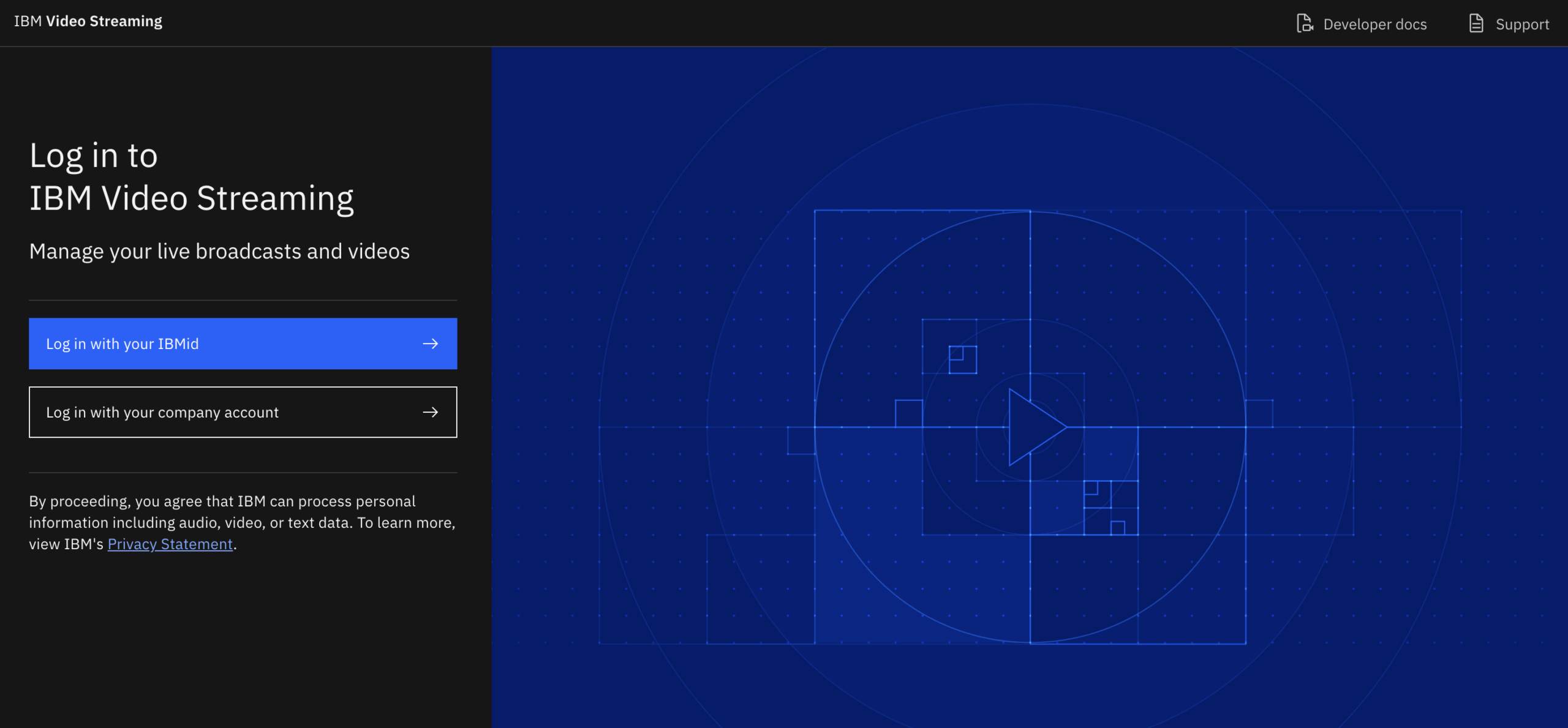Log in with your IBMid
The image size is (1568, 728).
[243, 344]
